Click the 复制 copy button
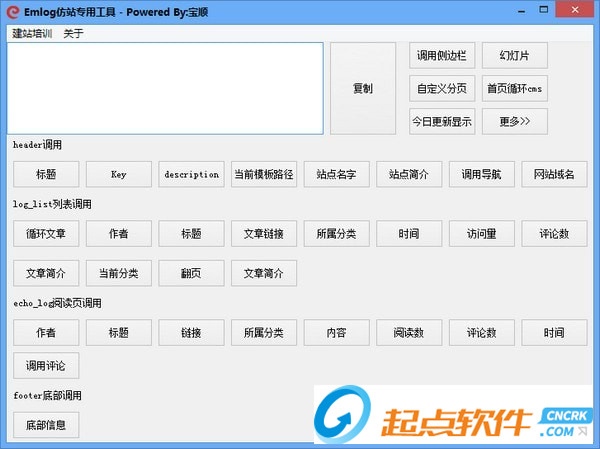 (363, 88)
